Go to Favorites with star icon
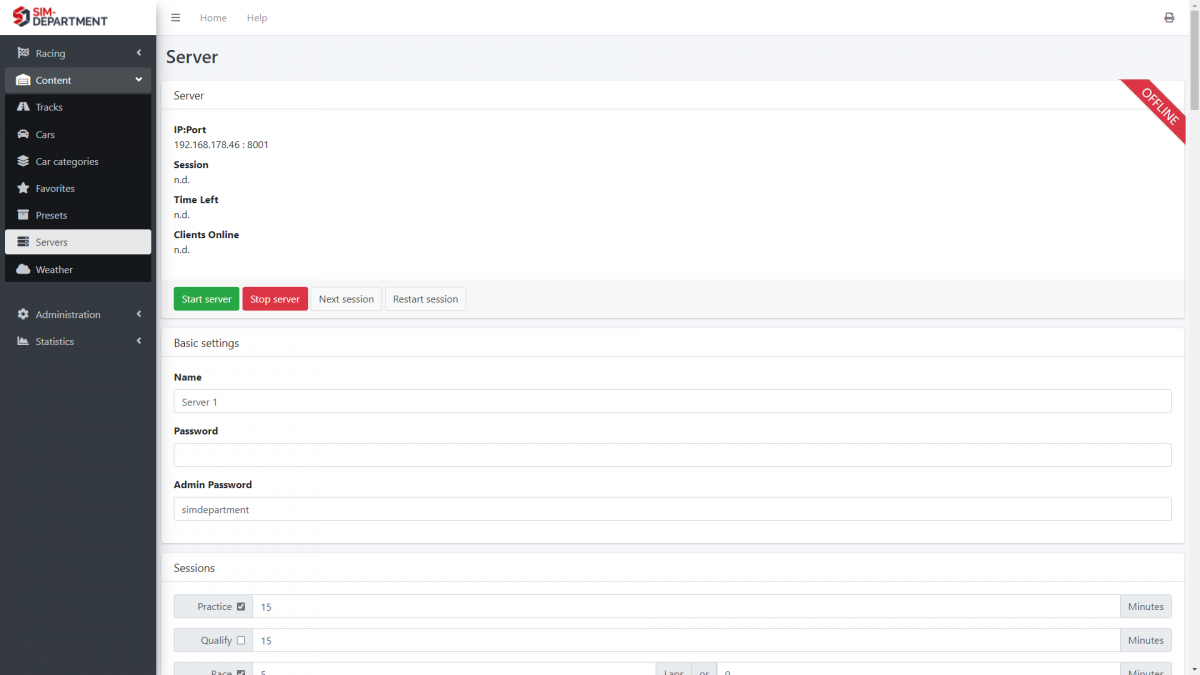This screenshot has width=1200, height=675. click(24, 188)
